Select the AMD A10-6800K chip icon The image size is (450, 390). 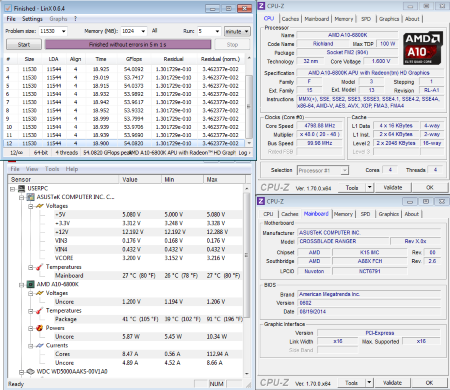tap(30, 284)
